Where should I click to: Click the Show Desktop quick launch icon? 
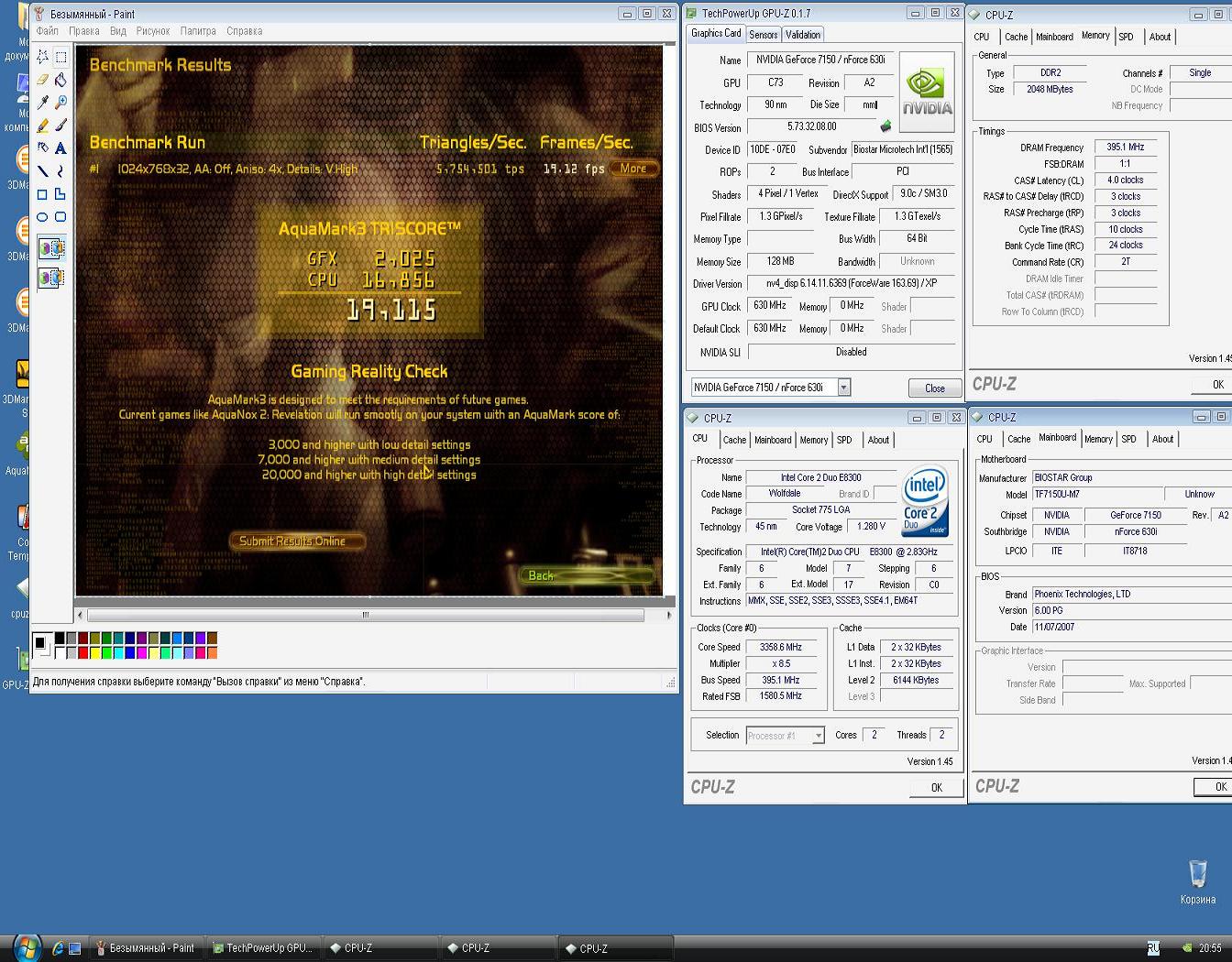(x=75, y=948)
